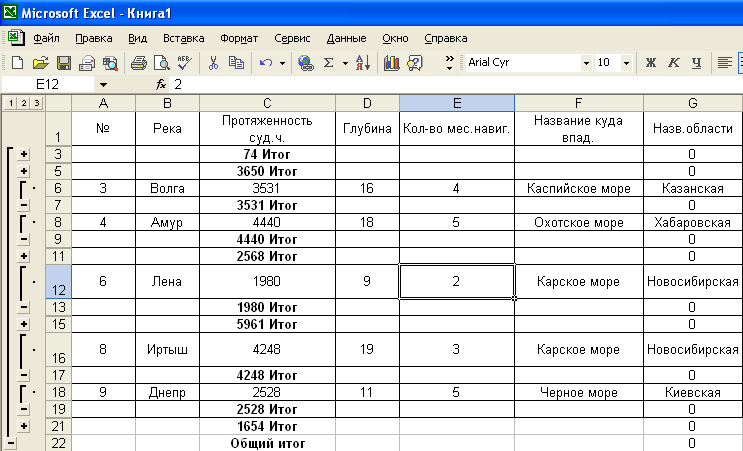743x451 pixels.
Task: Open the Сервис menu
Action: tap(292, 38)
